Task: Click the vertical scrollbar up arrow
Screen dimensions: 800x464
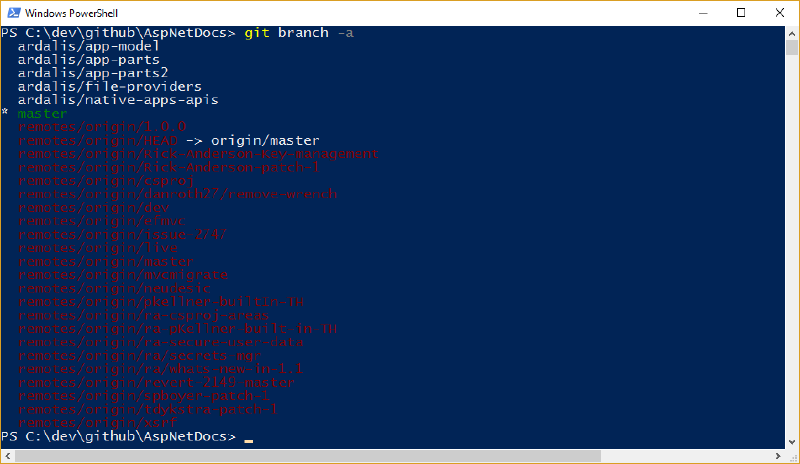Action: click(792, 33)
